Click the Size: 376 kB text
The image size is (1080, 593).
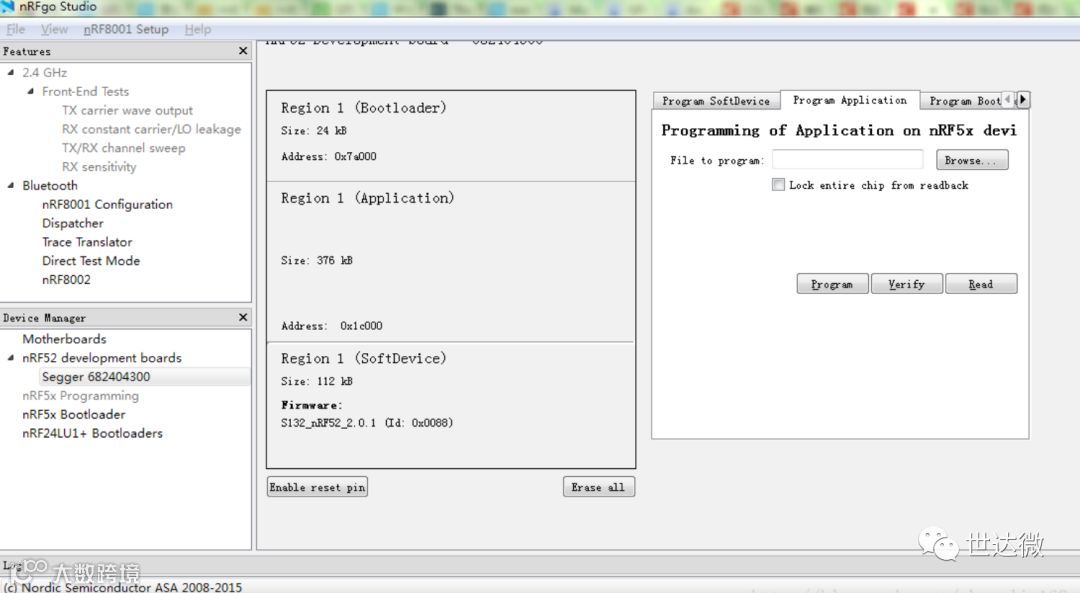pos(317,260)
